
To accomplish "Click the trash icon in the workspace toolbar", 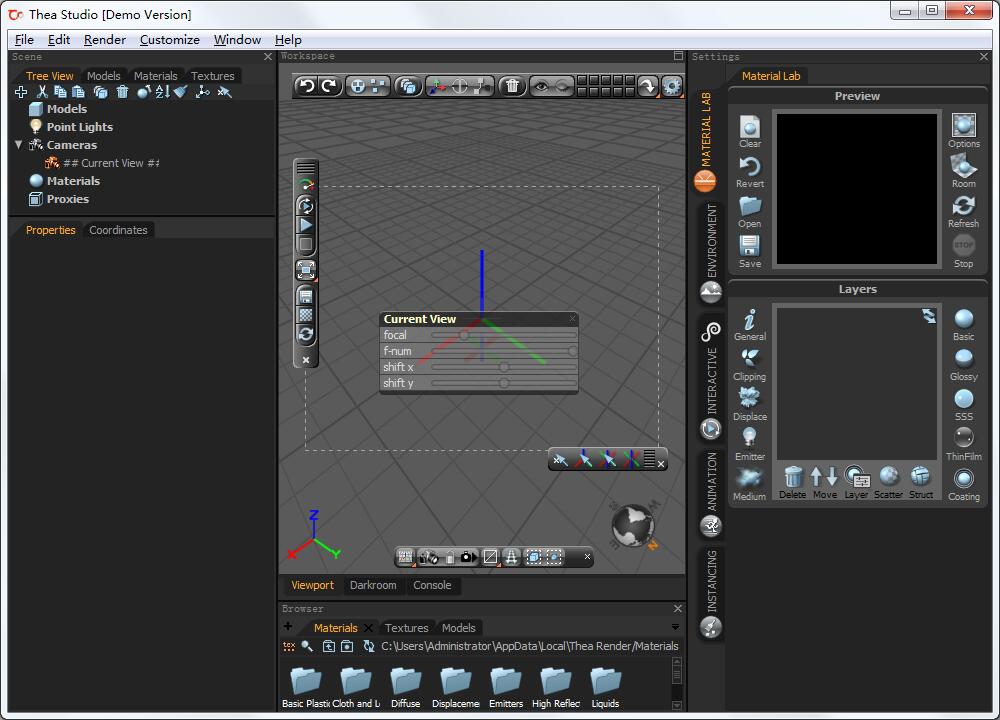I will tap(512, 86).
